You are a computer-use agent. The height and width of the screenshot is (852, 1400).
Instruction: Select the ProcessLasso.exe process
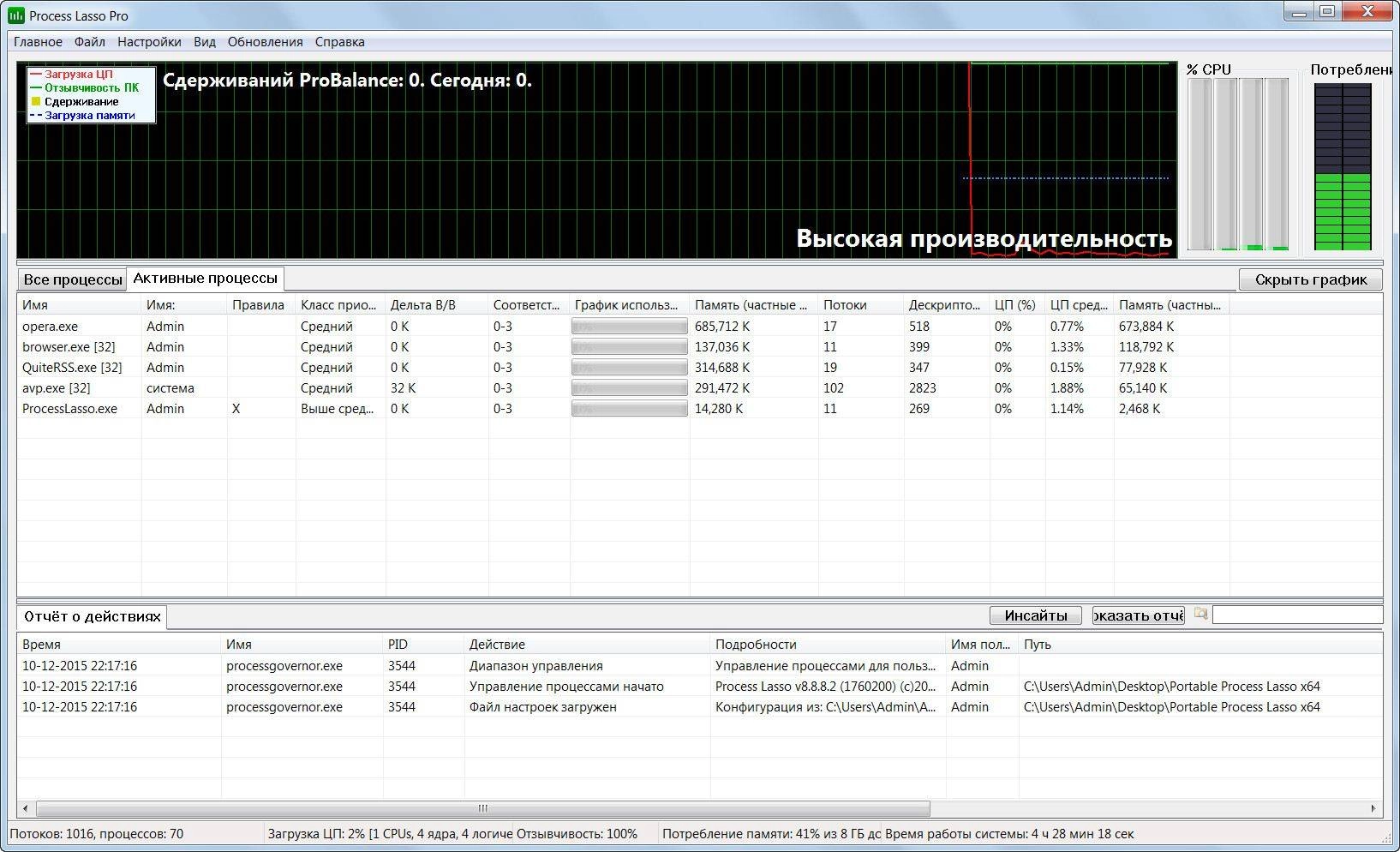pyautogui.click(x=624, y=408)
